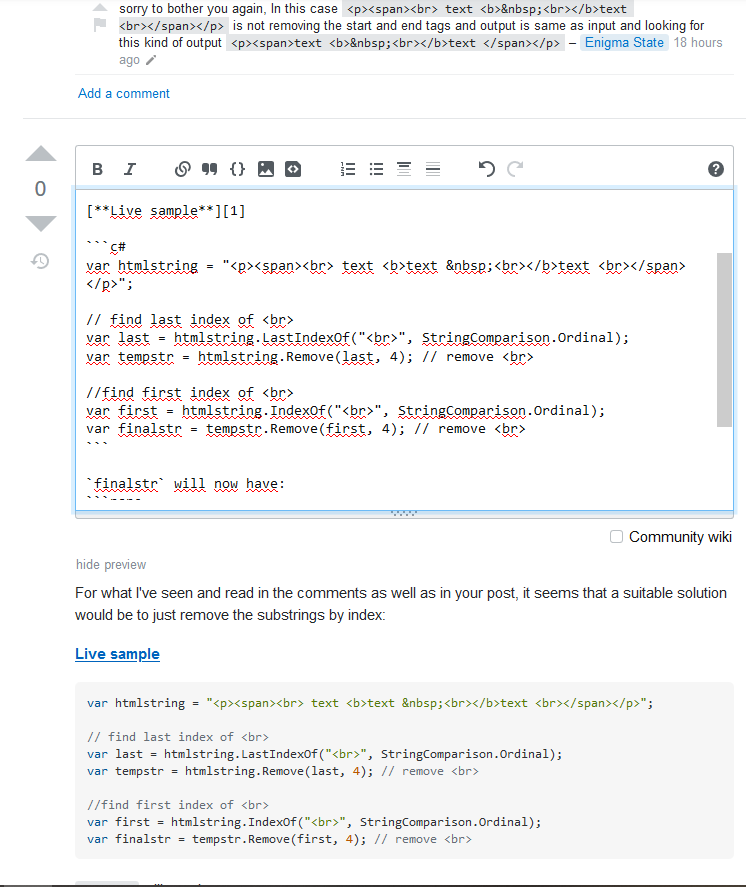
Task: Click 'var first' line in the editor
Action: pos(346,411)
